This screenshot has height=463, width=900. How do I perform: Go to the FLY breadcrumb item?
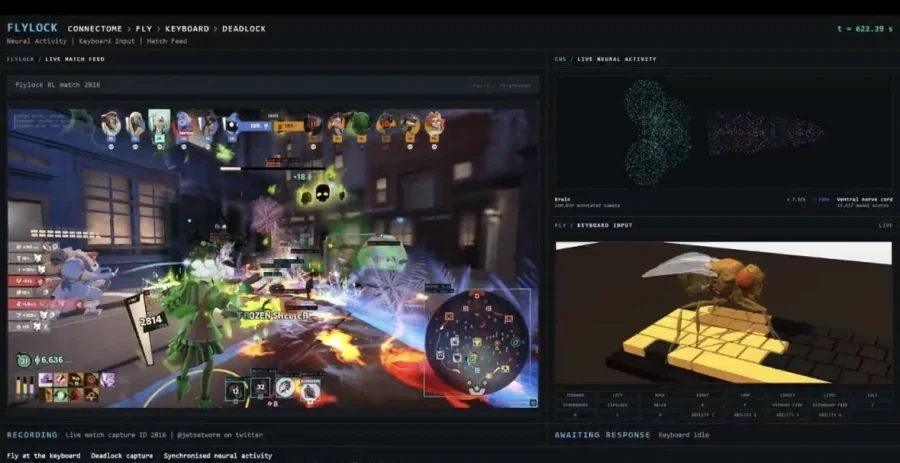[143, 29]
